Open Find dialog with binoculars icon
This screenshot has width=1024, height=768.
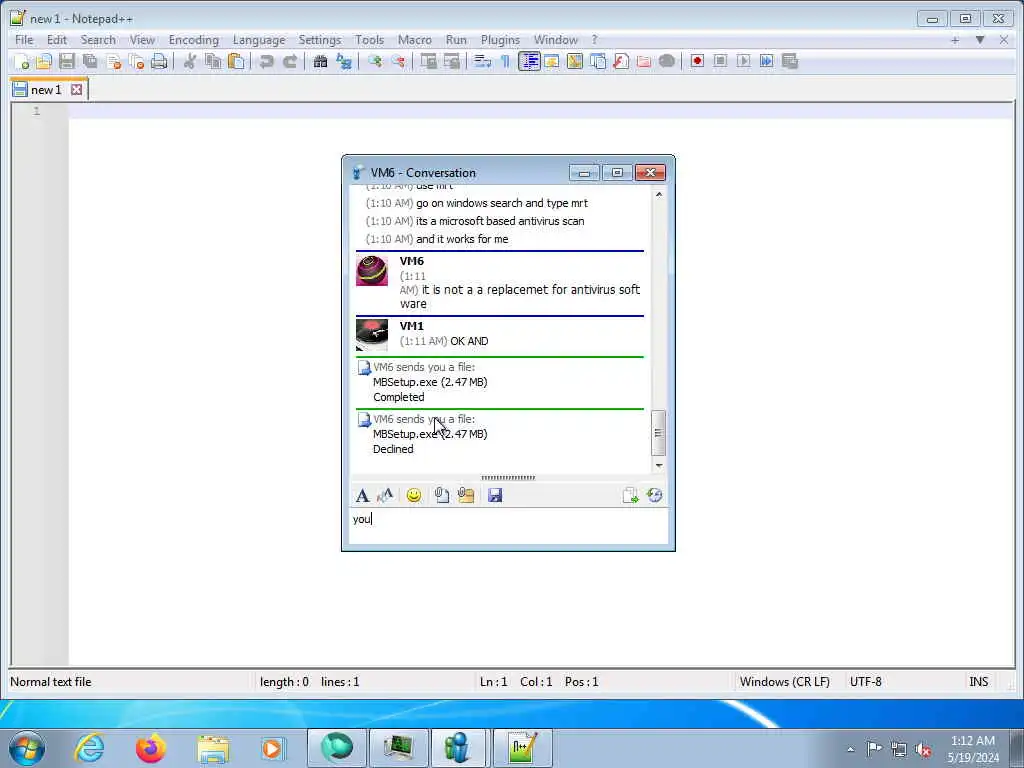click(x=320, y=61)
